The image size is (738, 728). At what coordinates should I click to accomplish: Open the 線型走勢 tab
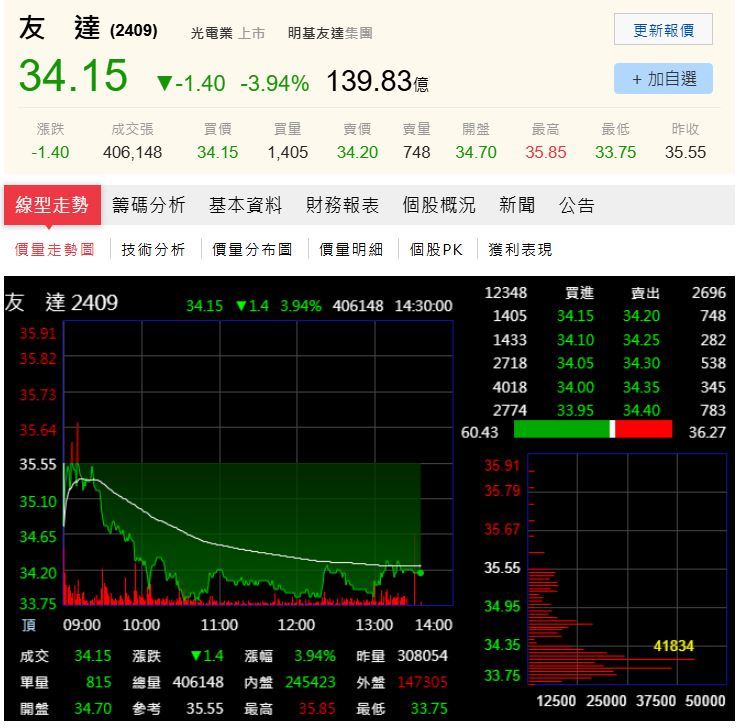52,205
